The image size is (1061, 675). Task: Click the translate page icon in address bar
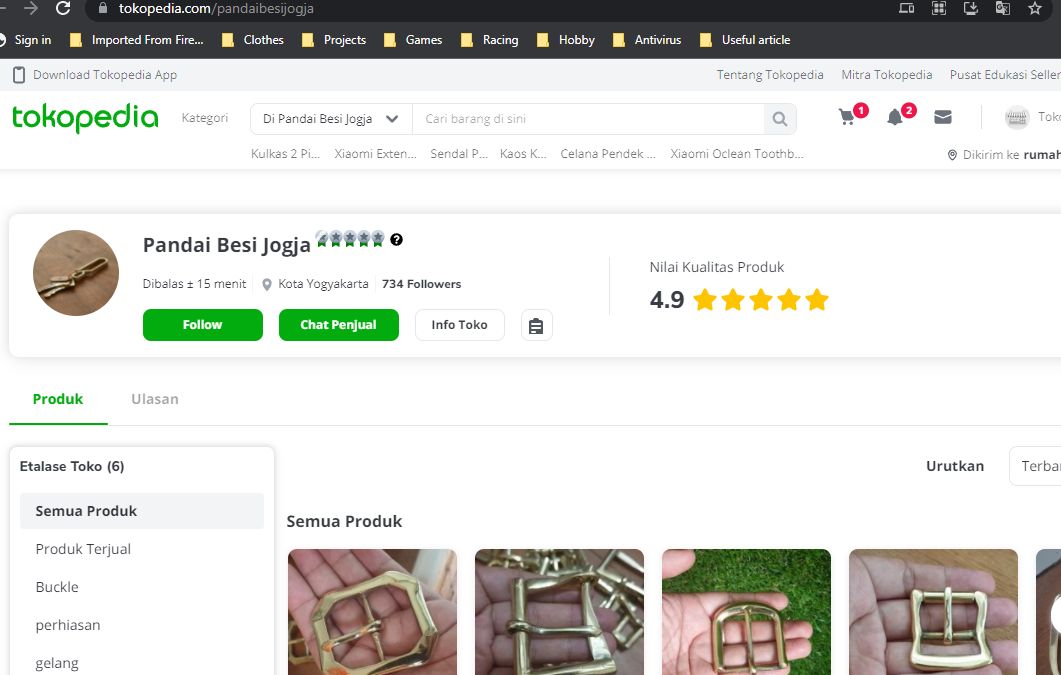coord(1003,8)
